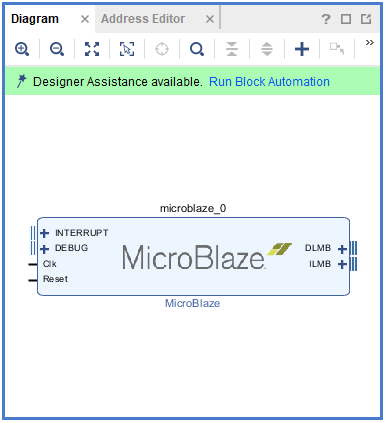Open the help question mark icon
This screenshot has width=387, height=423.
326,19
